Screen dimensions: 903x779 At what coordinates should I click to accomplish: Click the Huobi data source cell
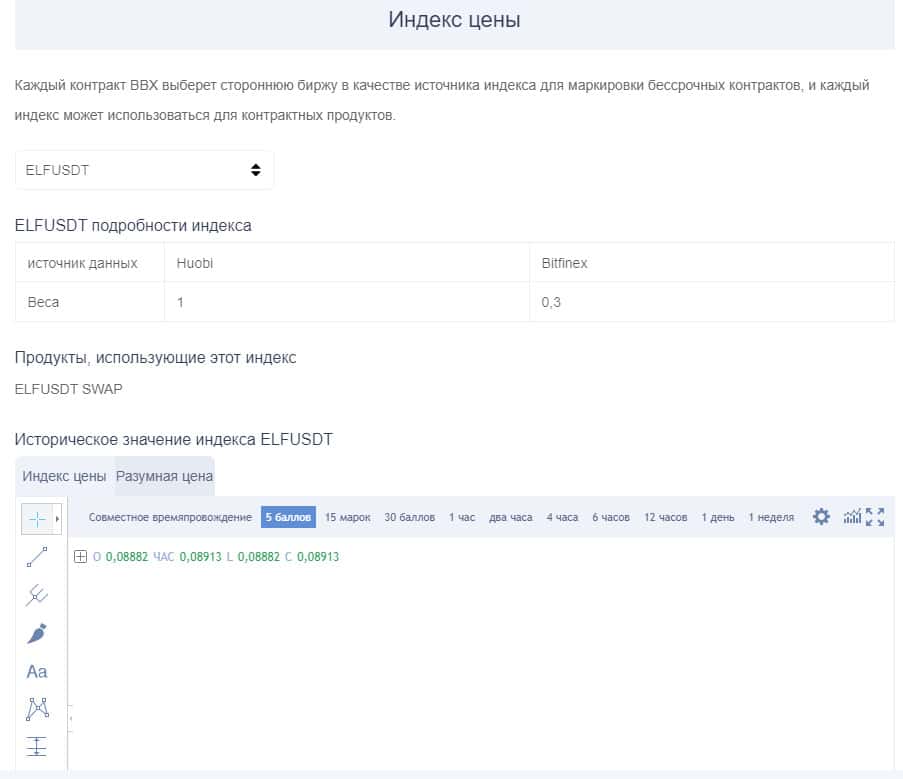point(347,263)
